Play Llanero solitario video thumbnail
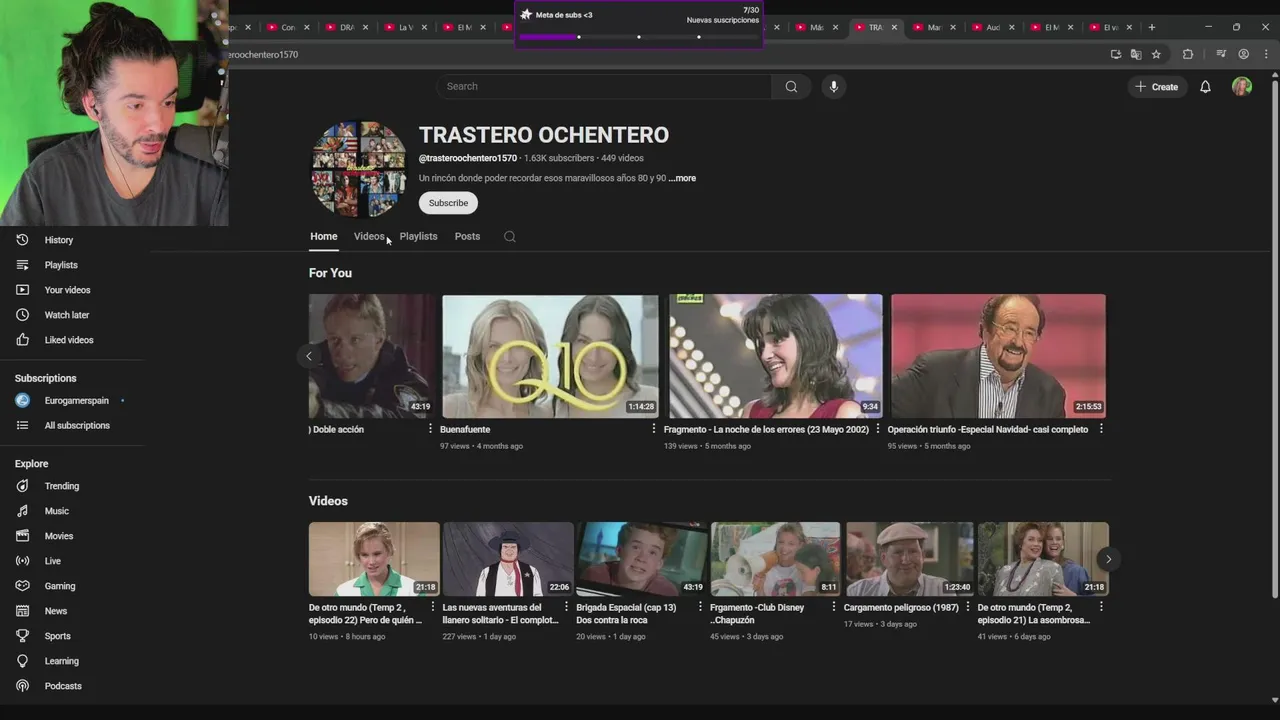 coord(508,559)
